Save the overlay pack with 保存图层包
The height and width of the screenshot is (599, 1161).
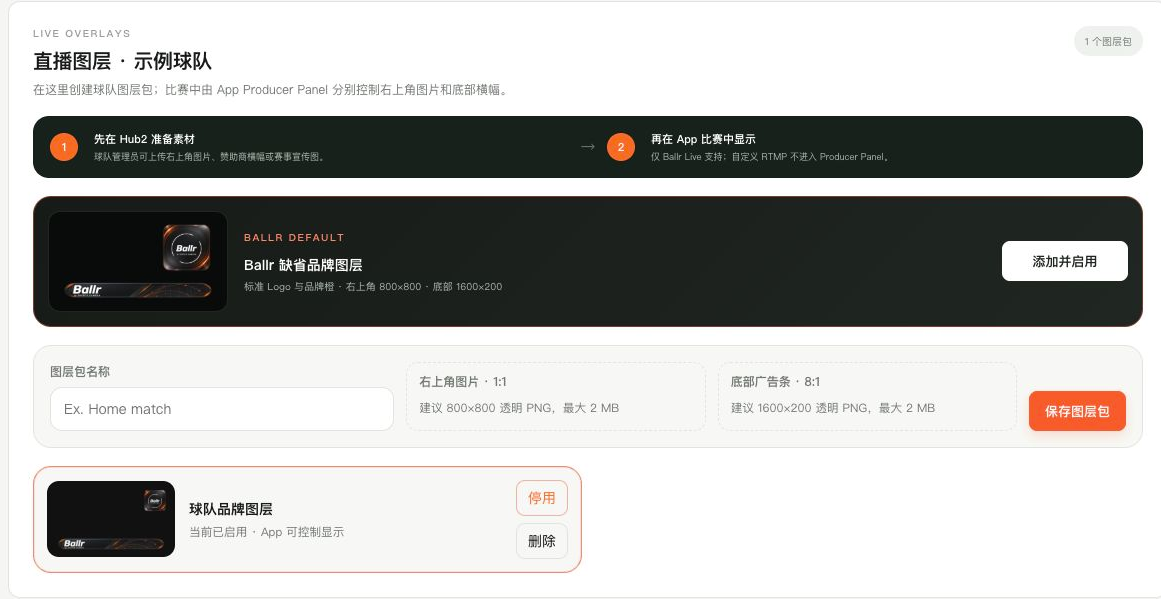coord(1077,411)
